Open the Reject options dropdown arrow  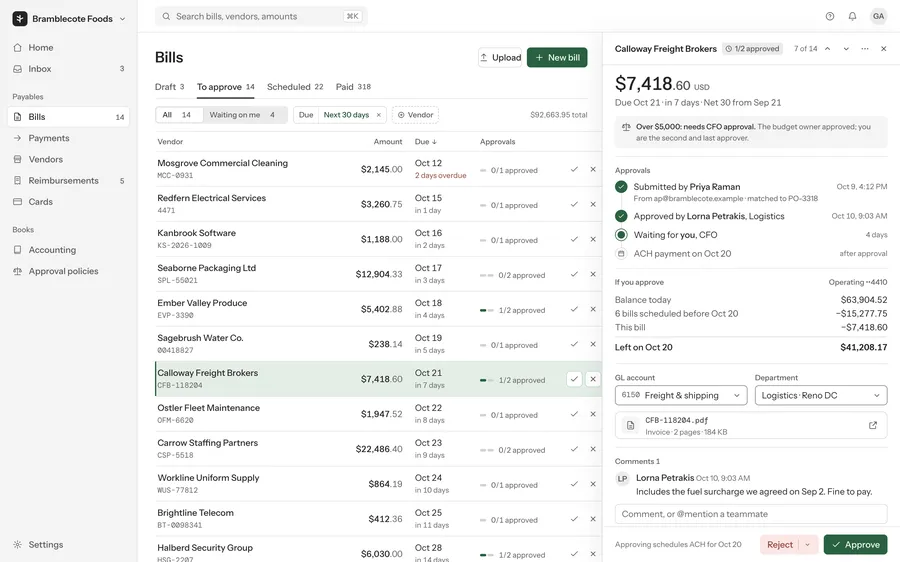(808, 544)
